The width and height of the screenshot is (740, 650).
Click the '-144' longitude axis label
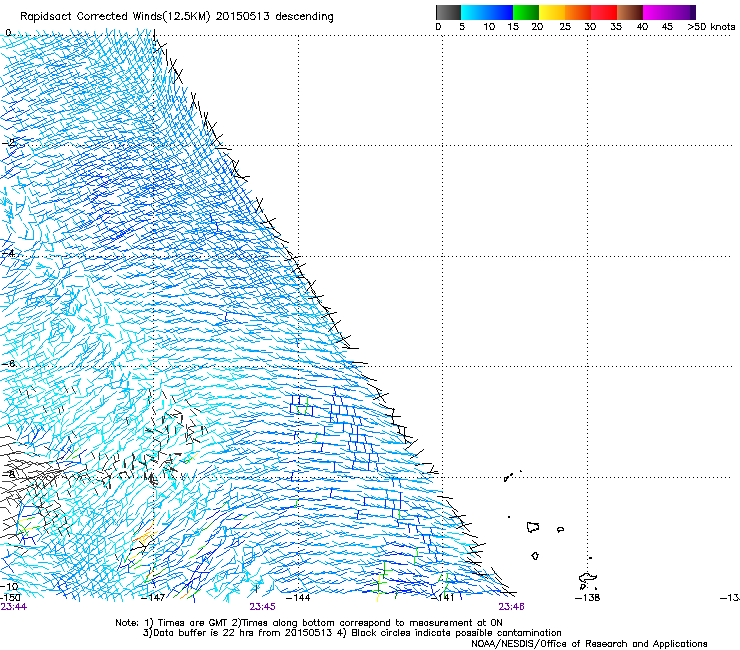[298, 598]
